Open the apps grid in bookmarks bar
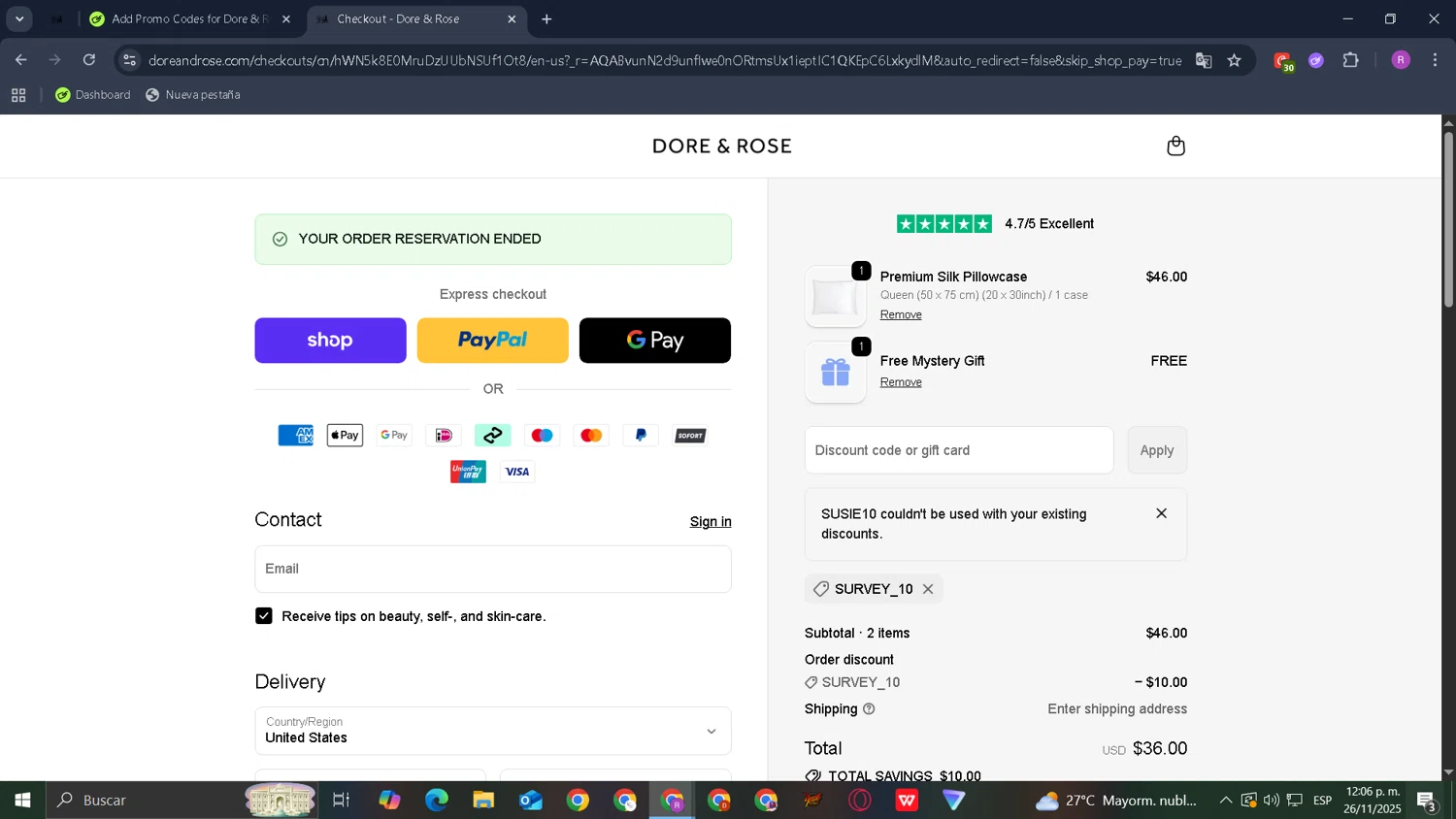 [x=18, y=95]
